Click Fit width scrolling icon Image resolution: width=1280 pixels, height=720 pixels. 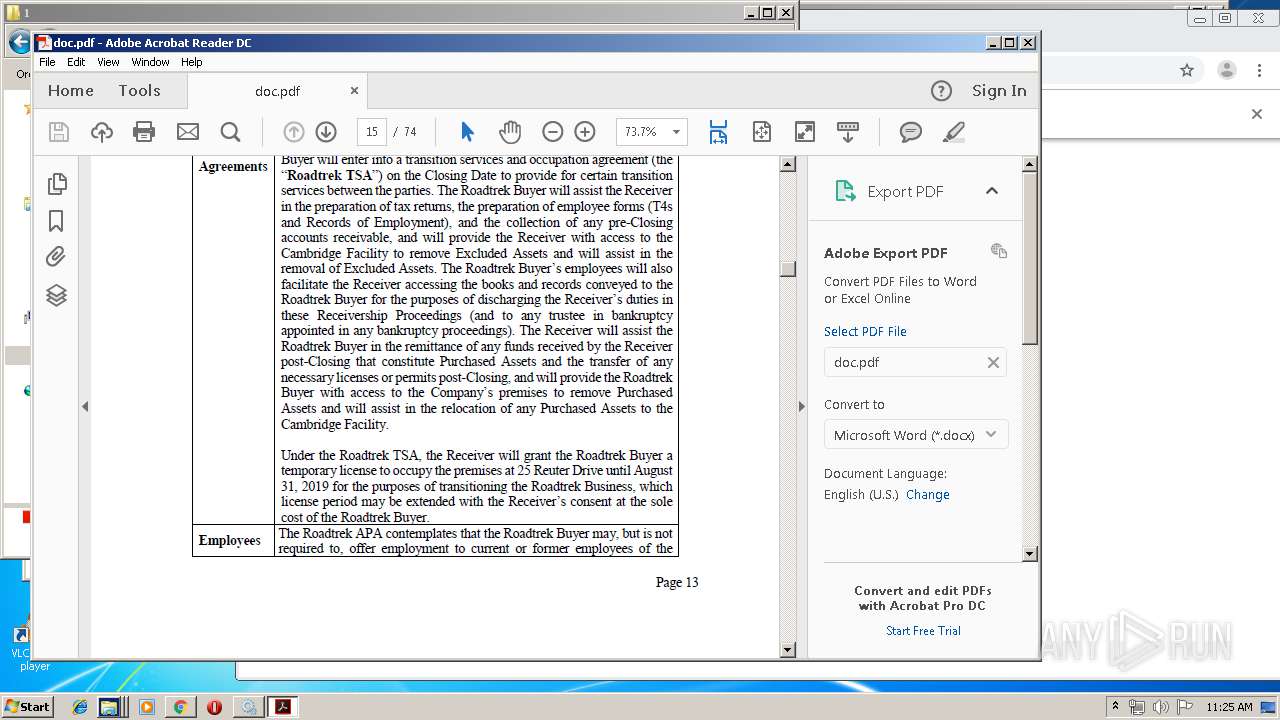(x=718, y=132)
